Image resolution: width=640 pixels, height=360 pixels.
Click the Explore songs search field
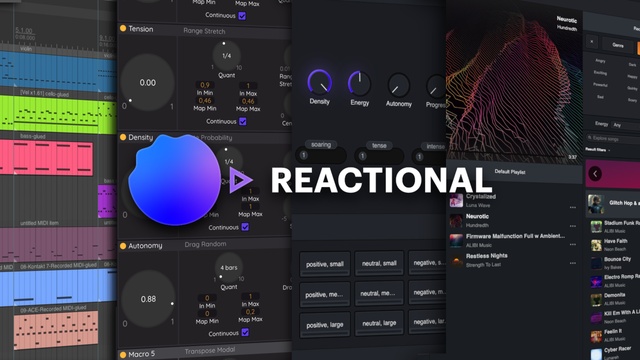pos(613,139)
